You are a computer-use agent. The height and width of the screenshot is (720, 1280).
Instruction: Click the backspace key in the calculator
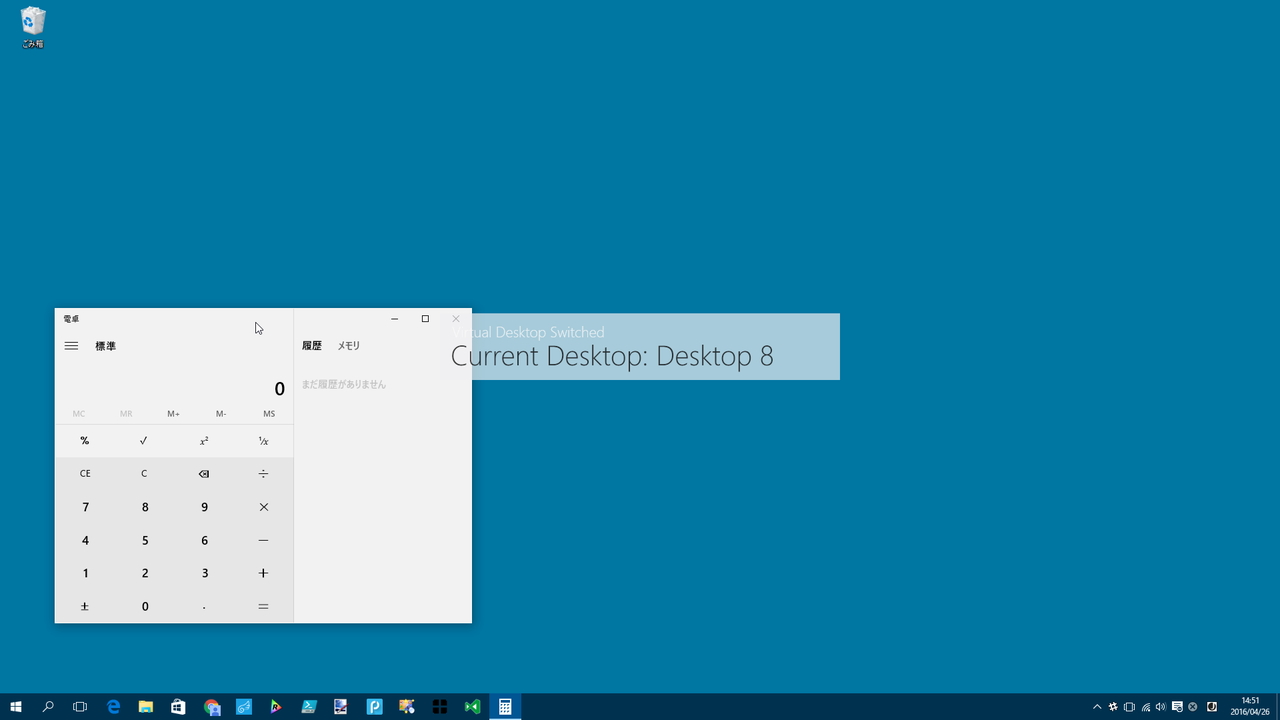click(204, 474)
